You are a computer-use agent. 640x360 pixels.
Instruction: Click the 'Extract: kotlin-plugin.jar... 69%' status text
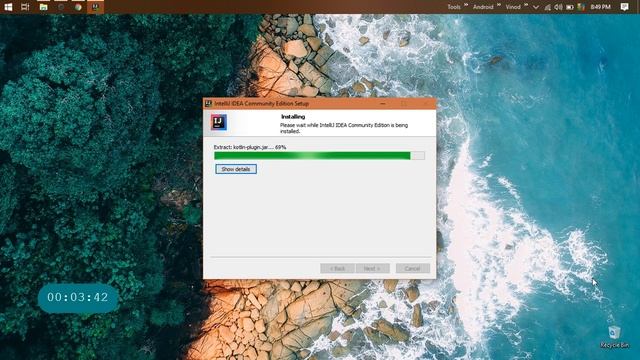[x=250, y=147]
